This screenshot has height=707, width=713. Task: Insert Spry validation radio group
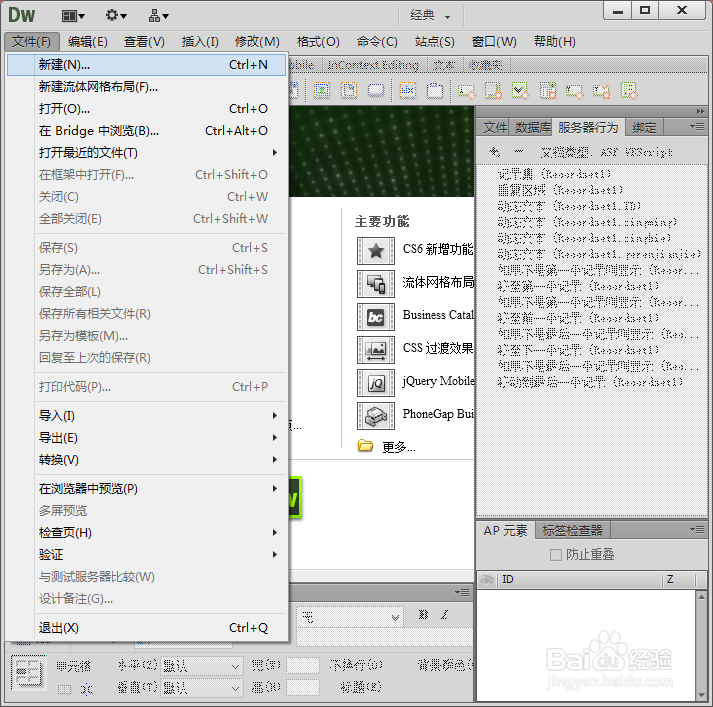629,91
